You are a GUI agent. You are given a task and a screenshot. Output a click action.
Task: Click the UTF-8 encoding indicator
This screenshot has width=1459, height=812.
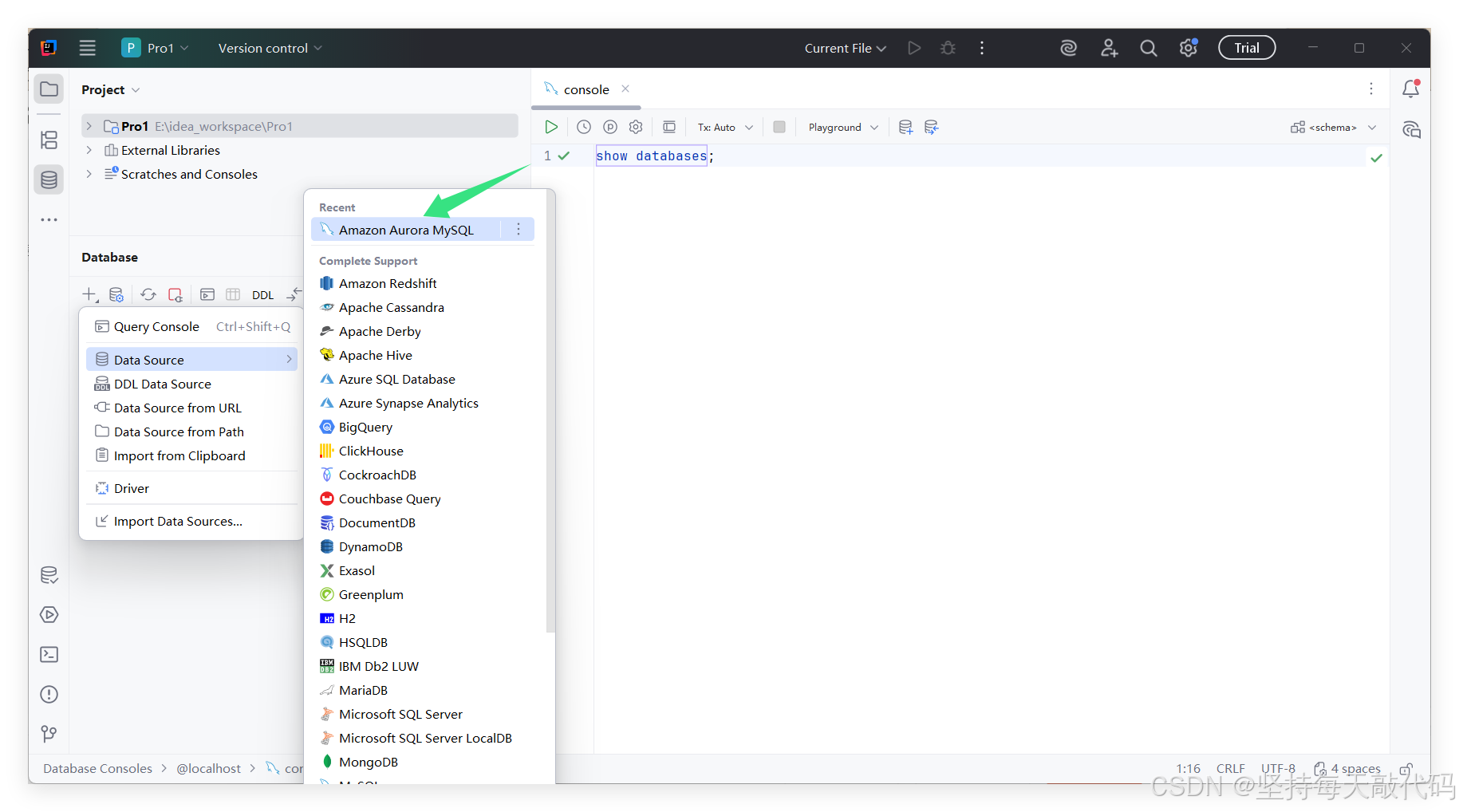[1278, 768]
